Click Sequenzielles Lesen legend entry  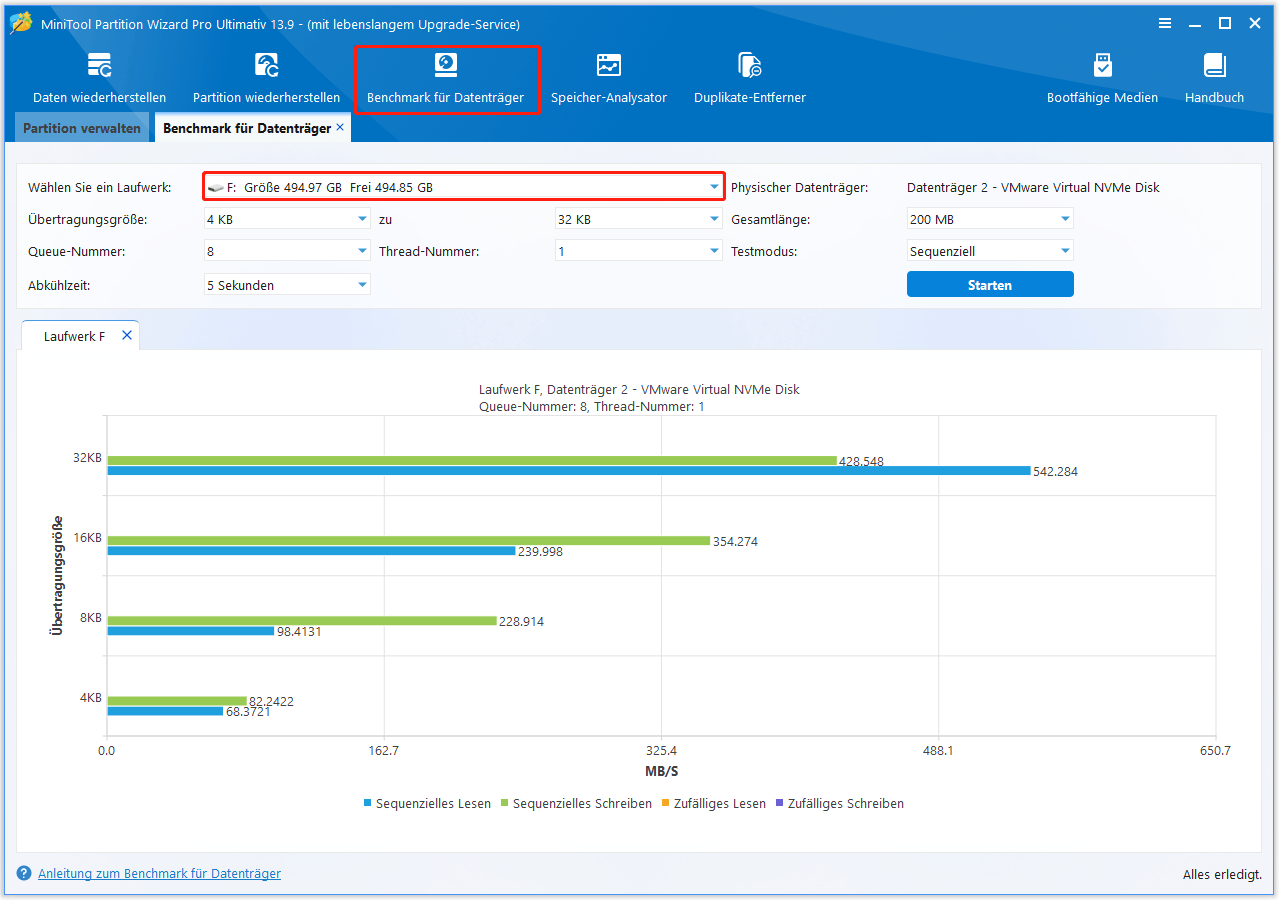point(427,803)
